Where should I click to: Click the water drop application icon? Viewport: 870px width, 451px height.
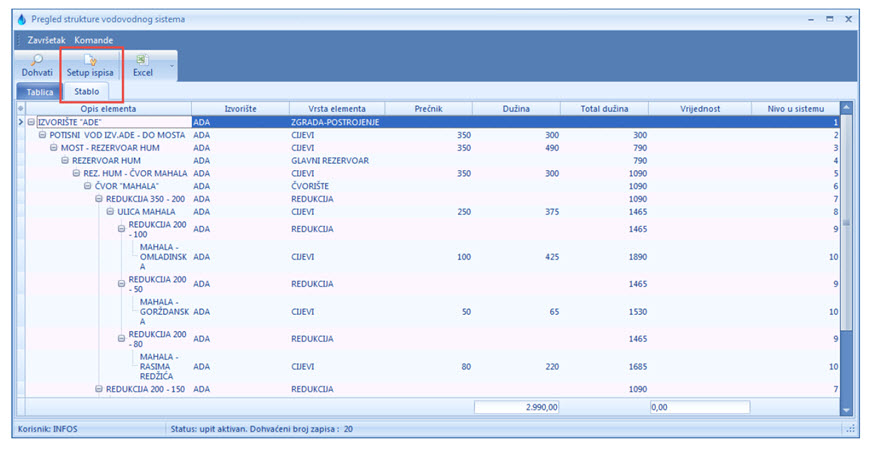(x=22, y=19)
